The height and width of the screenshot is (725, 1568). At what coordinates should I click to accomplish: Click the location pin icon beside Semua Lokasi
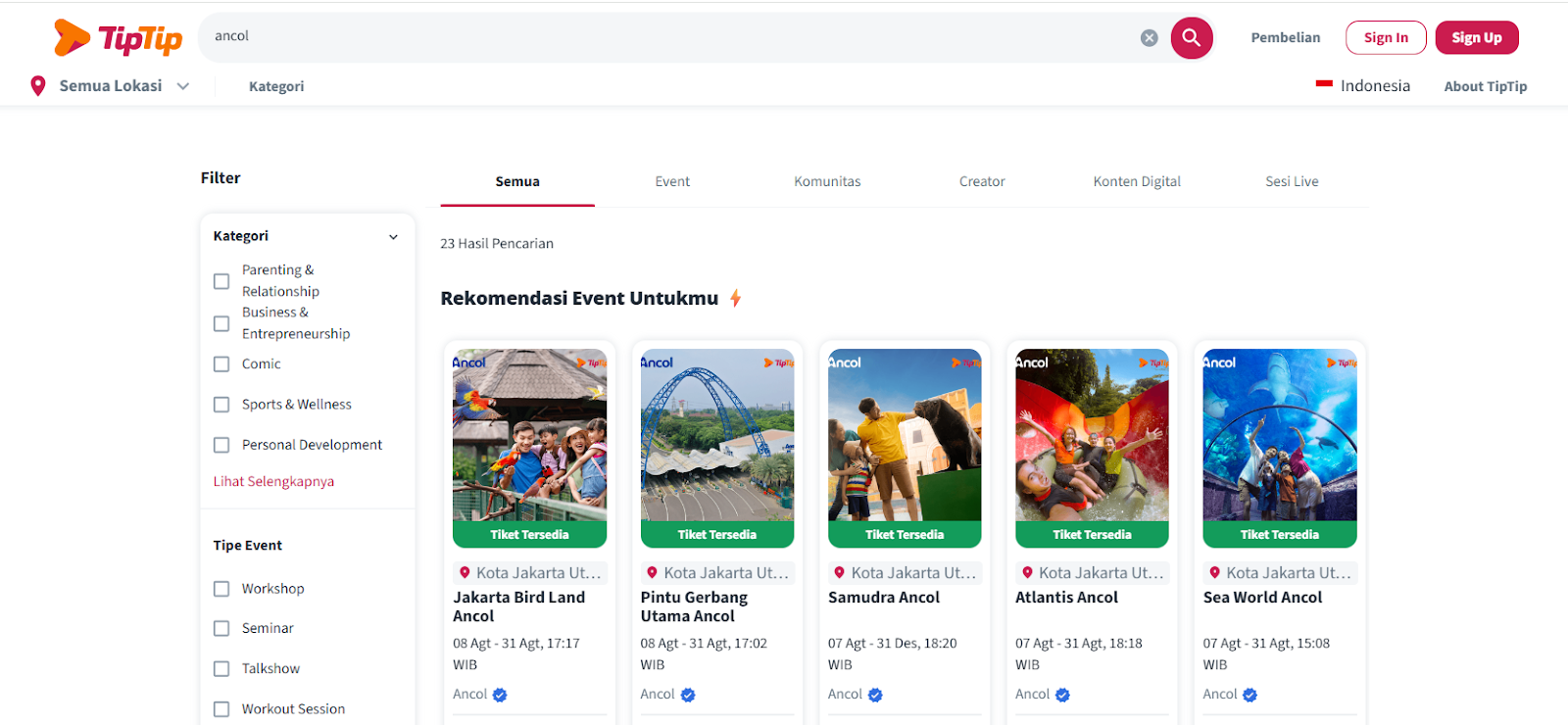[38, 86]
